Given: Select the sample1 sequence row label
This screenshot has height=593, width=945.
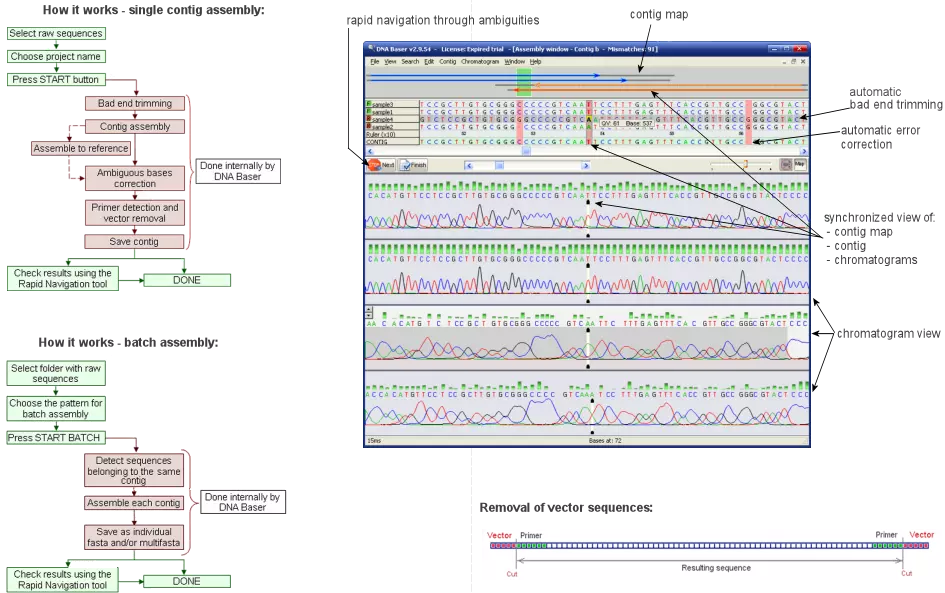Looking at the screenshot, I should click(x=392, y=111).
